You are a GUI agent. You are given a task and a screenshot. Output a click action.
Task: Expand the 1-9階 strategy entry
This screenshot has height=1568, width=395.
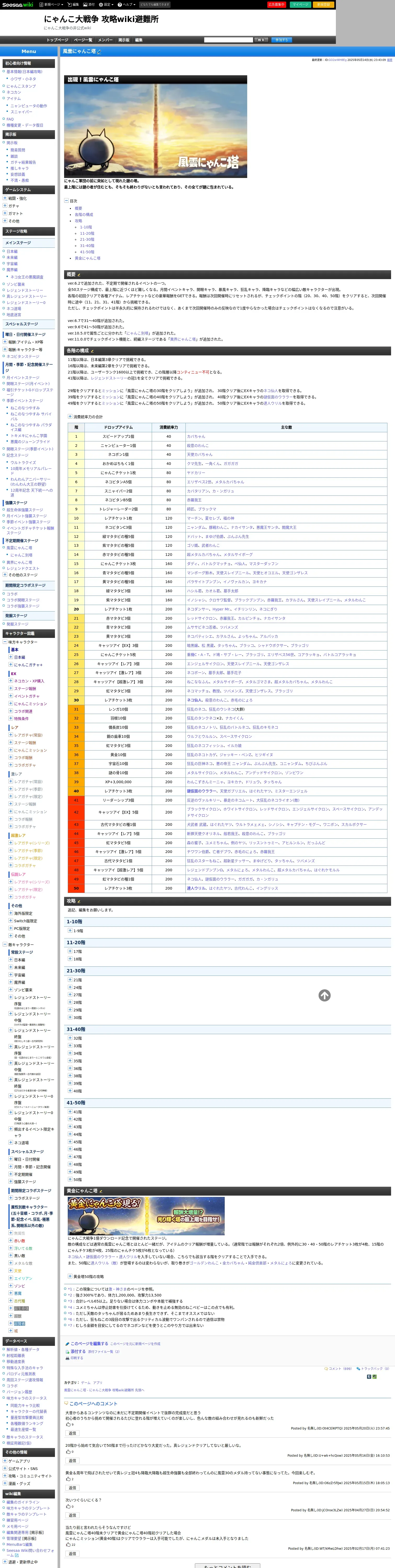(x=70, y=930)
